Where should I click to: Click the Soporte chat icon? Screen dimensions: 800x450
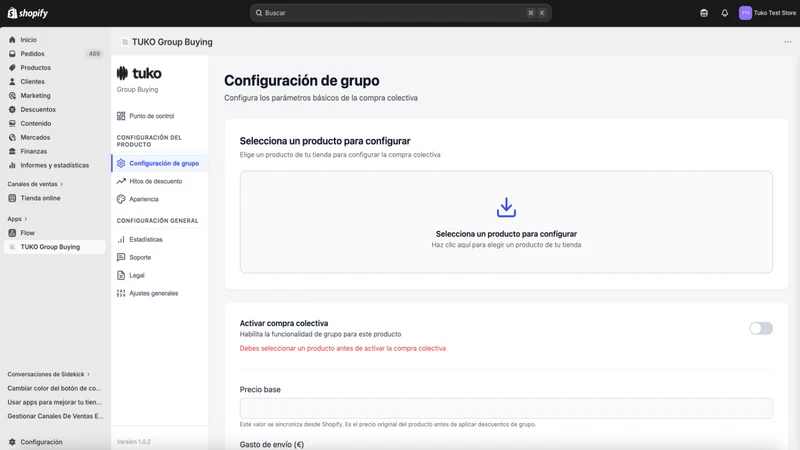[x=121, y=257]
